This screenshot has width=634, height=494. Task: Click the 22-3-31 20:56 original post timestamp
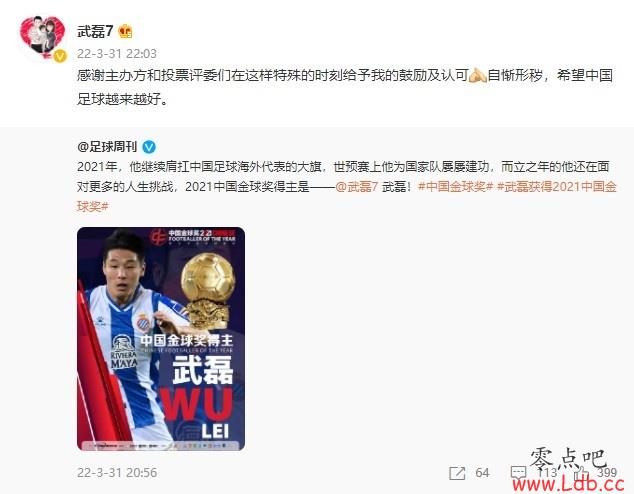[117, 473]
